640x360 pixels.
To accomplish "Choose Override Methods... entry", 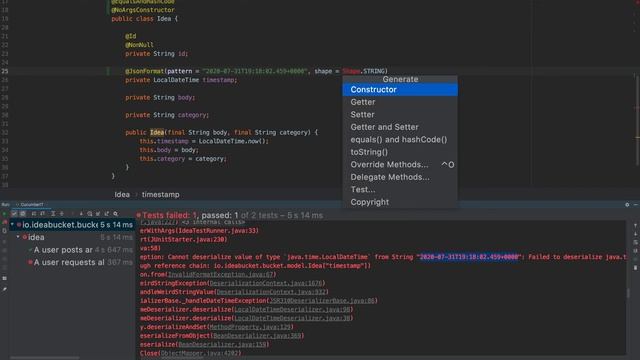I will pyautogui.click(x=400, y=164).
